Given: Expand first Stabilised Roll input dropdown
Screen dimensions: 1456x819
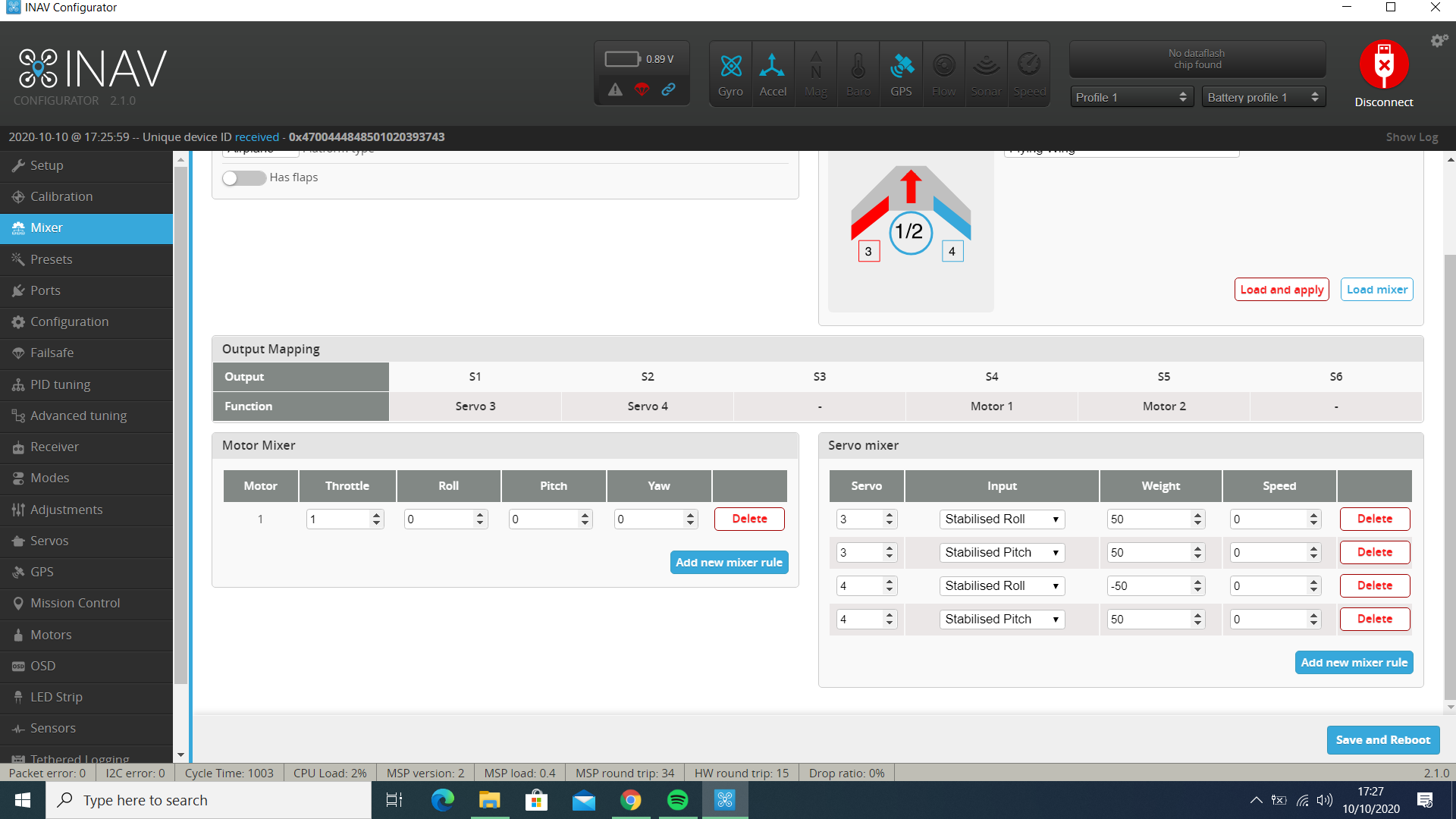Looking at the screenshot, I should coord(1001,519).
